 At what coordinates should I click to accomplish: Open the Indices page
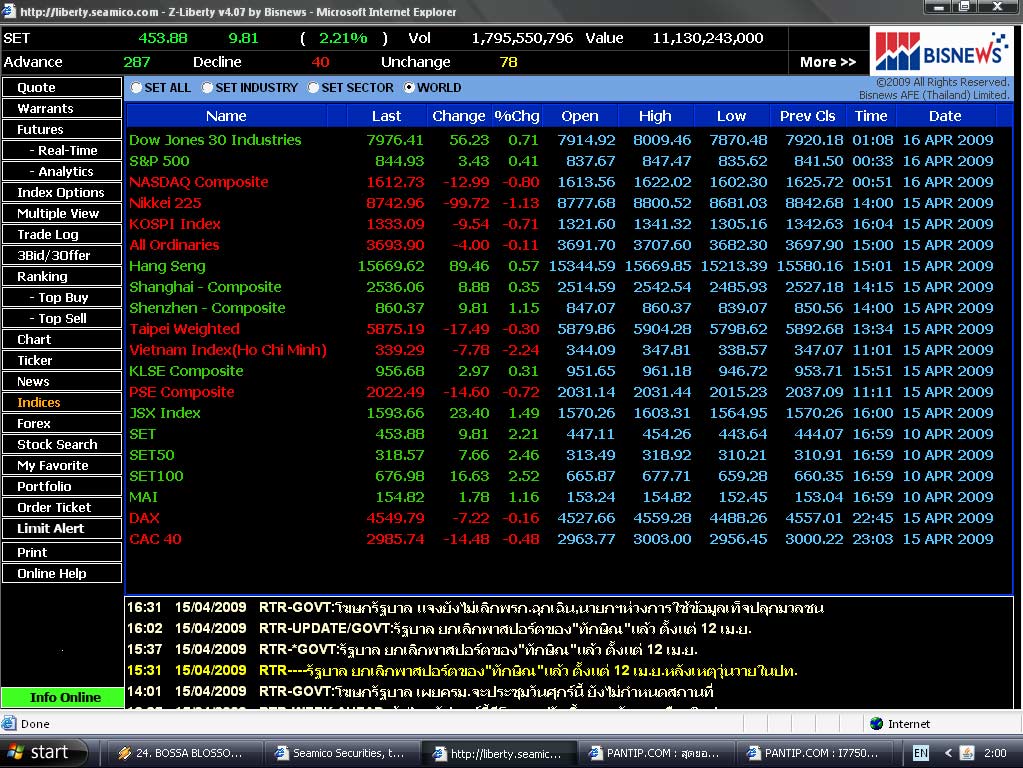(x=62, y=403)
